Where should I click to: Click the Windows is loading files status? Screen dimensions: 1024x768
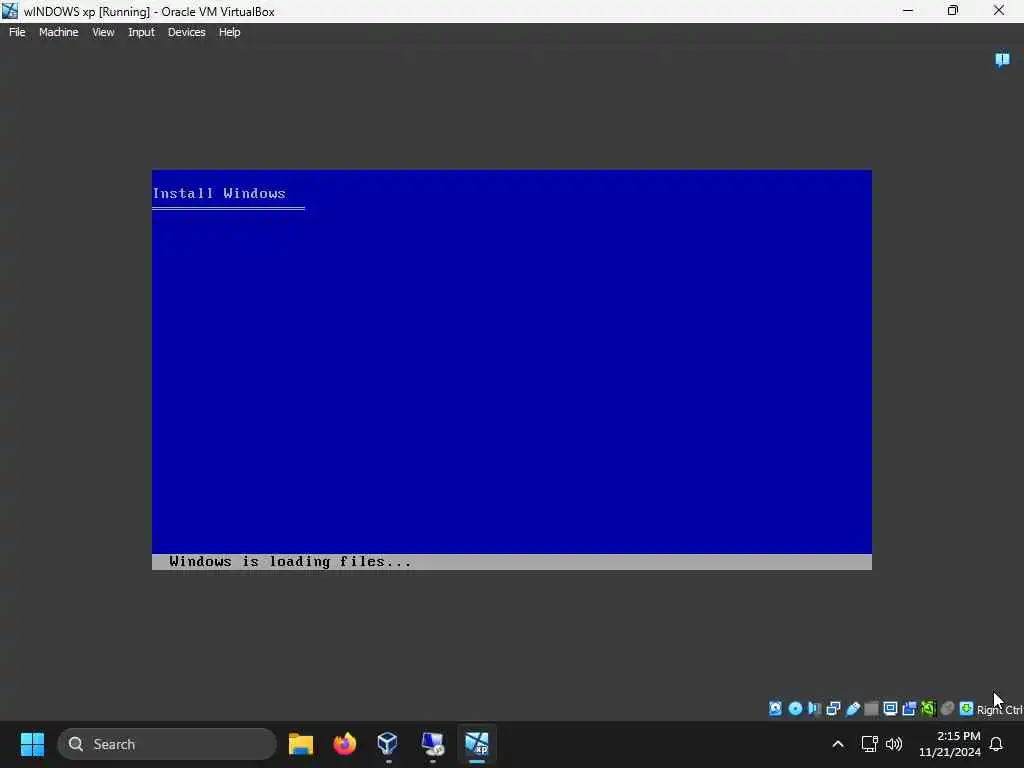pyautogui.click(x=291, y=562)
